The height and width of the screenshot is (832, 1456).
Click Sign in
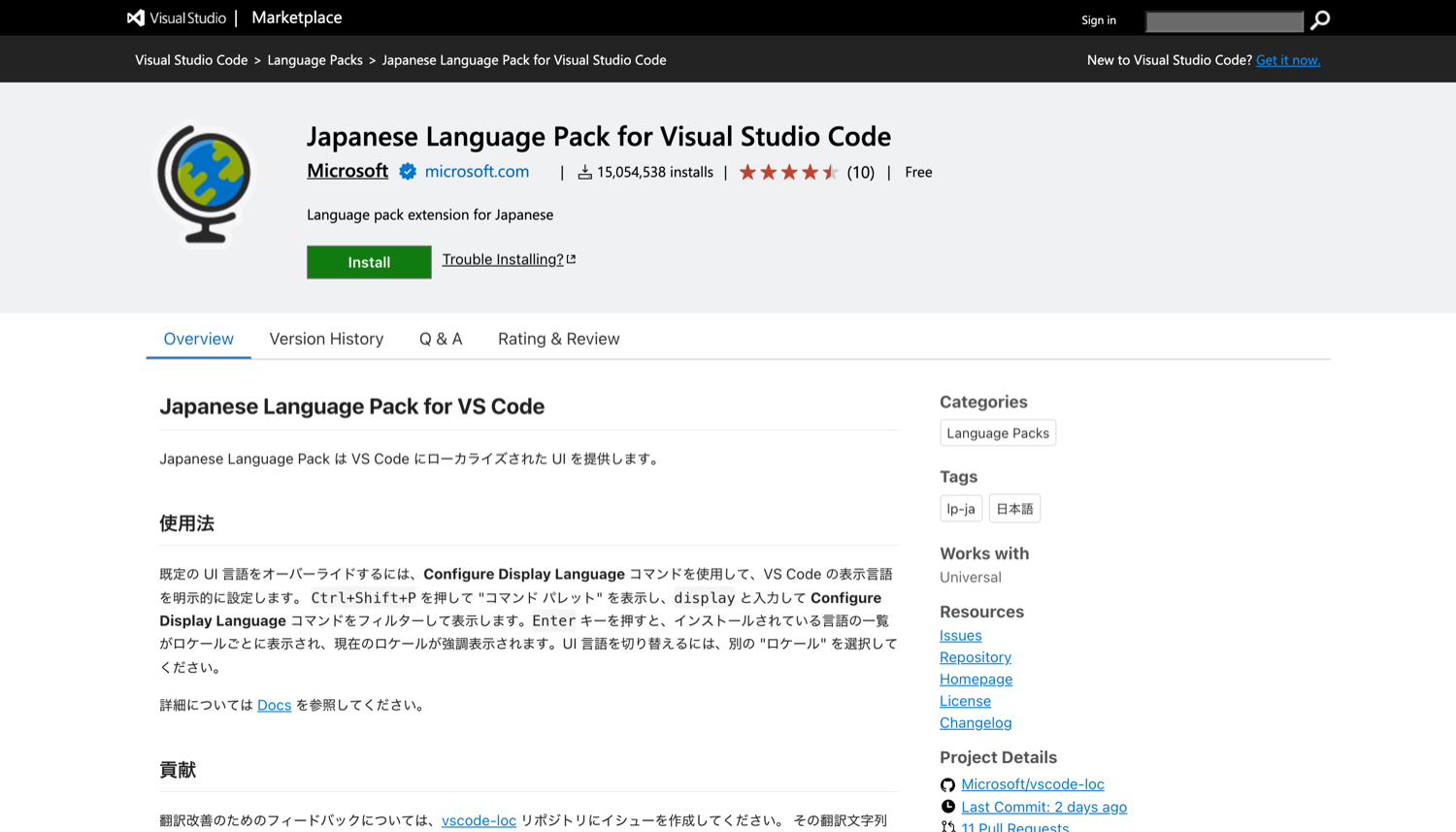point(1099,20)
